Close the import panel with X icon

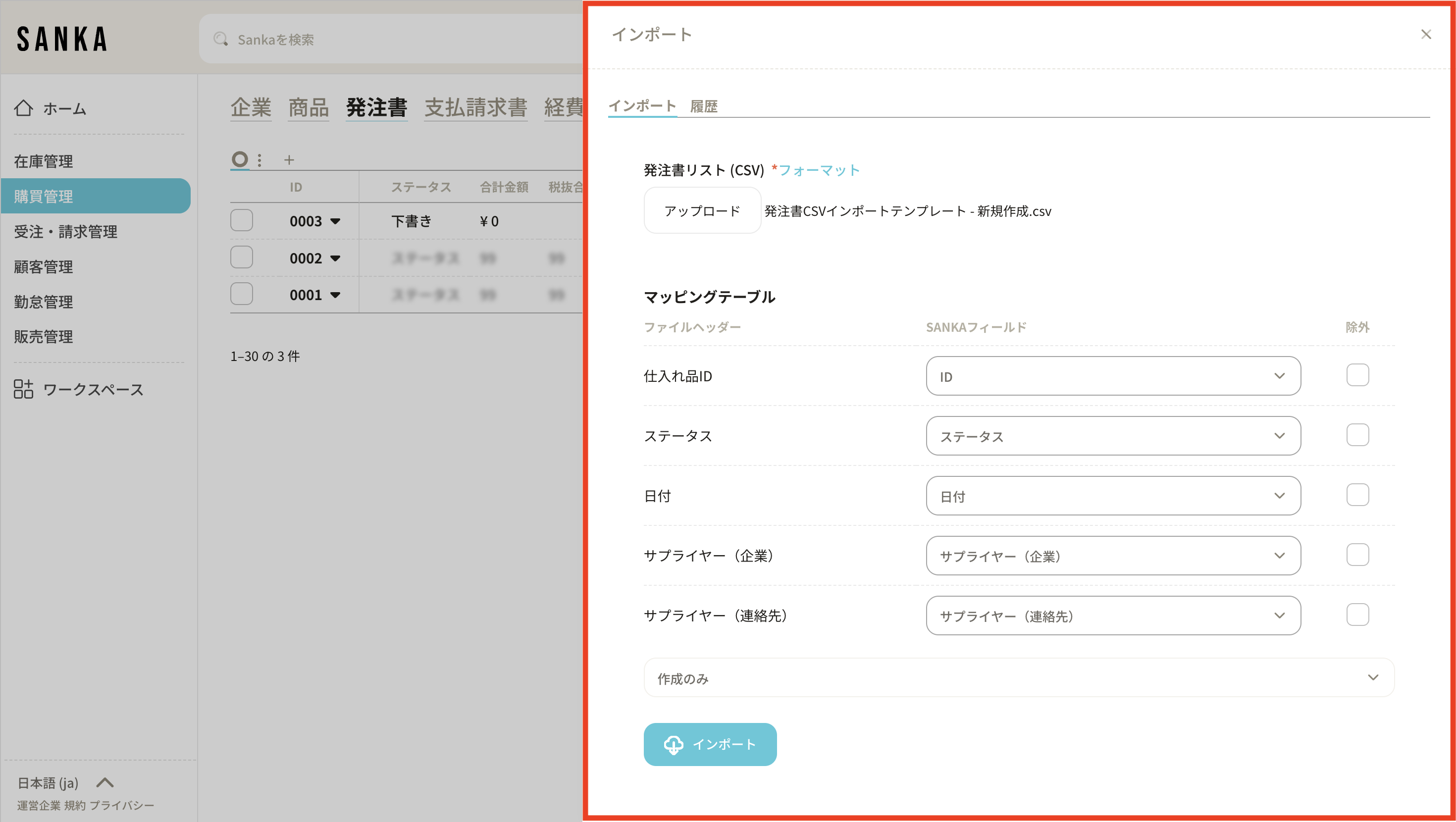(x=1425, y=35)
